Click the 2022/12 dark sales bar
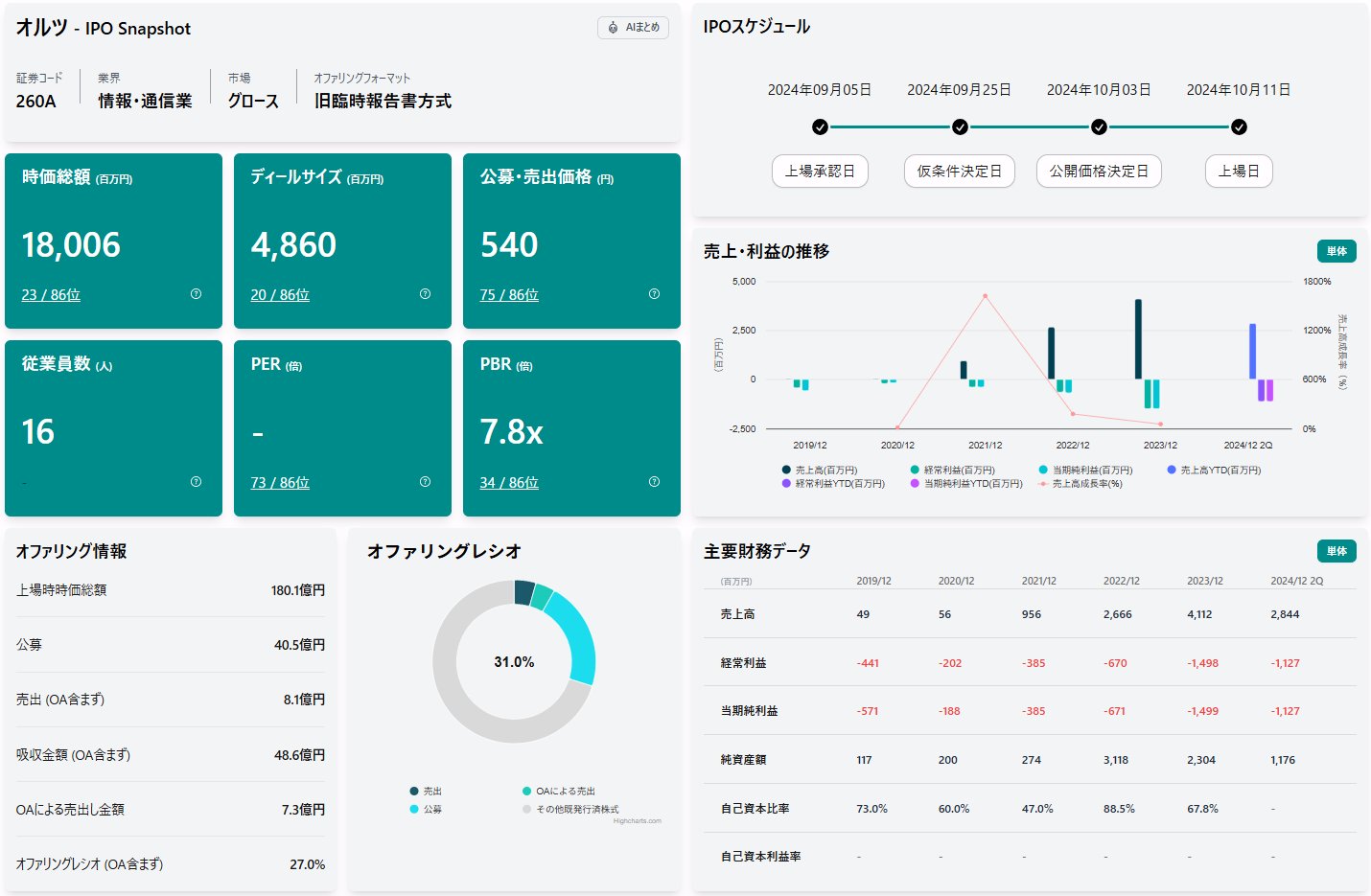This screenshot has width=1371, height=896. [1051, 354]
